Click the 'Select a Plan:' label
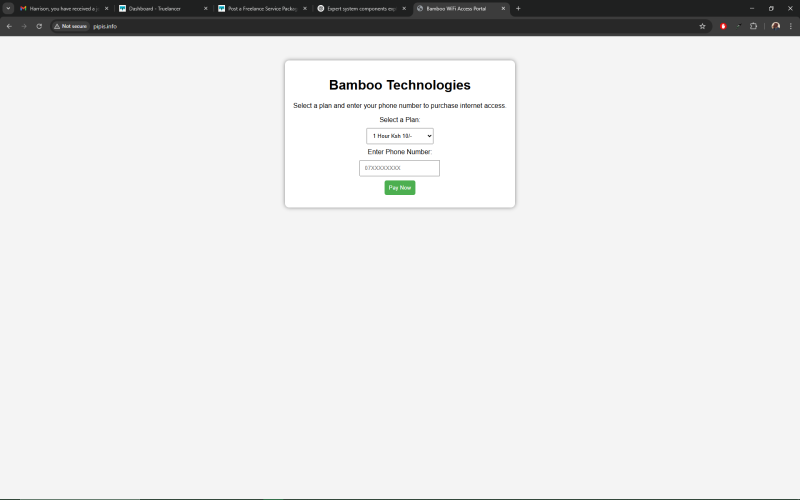The width and height of the screenshot is (800, 500). coord(399,119)
